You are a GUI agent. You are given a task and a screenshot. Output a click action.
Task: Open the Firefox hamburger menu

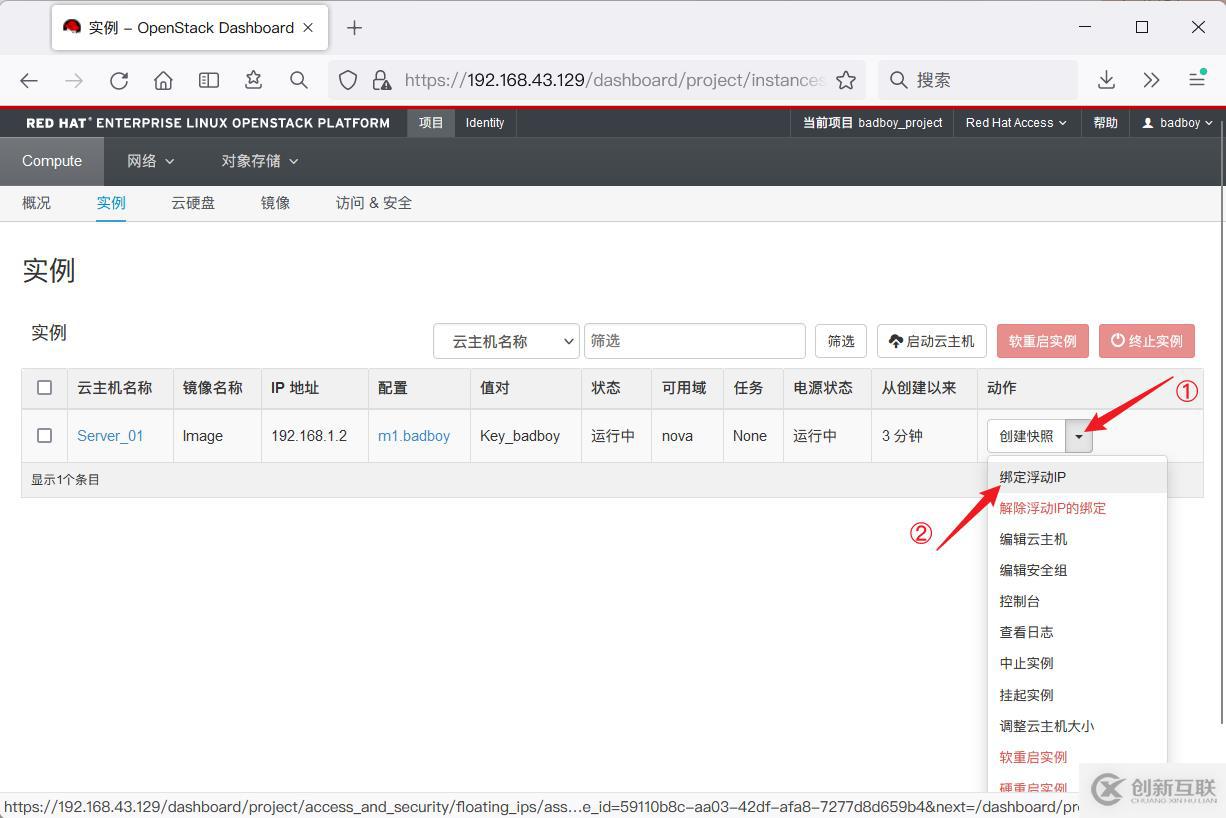(1196, 80)
